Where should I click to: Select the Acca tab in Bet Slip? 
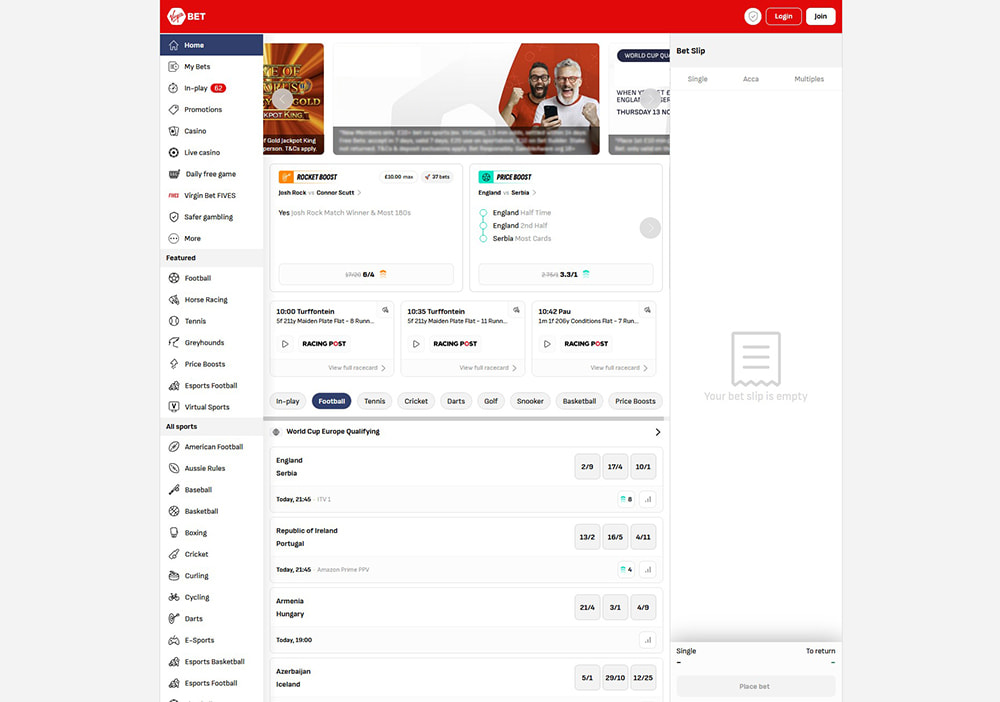point(751,79)
